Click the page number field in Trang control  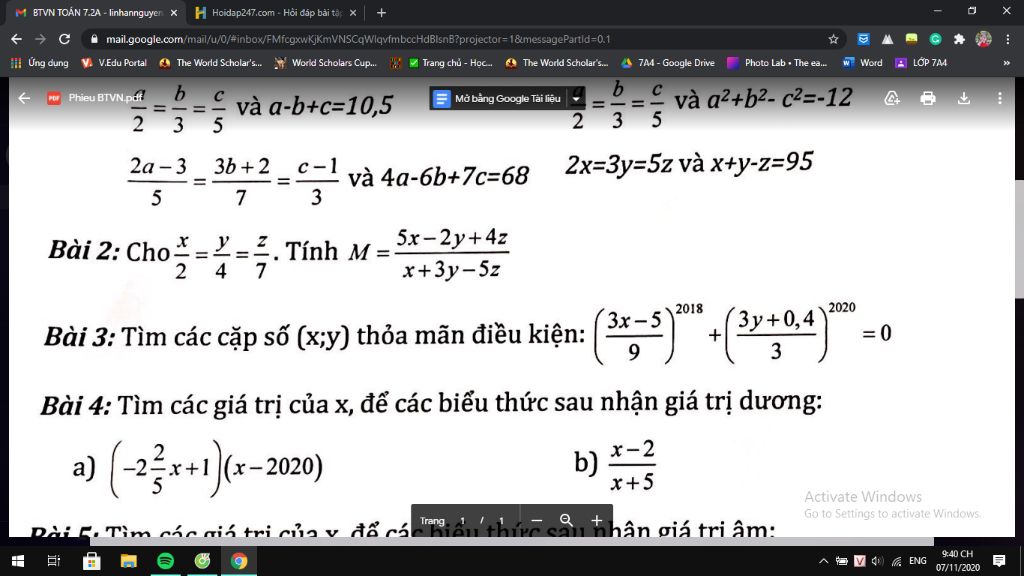click(x=462, y=520)
